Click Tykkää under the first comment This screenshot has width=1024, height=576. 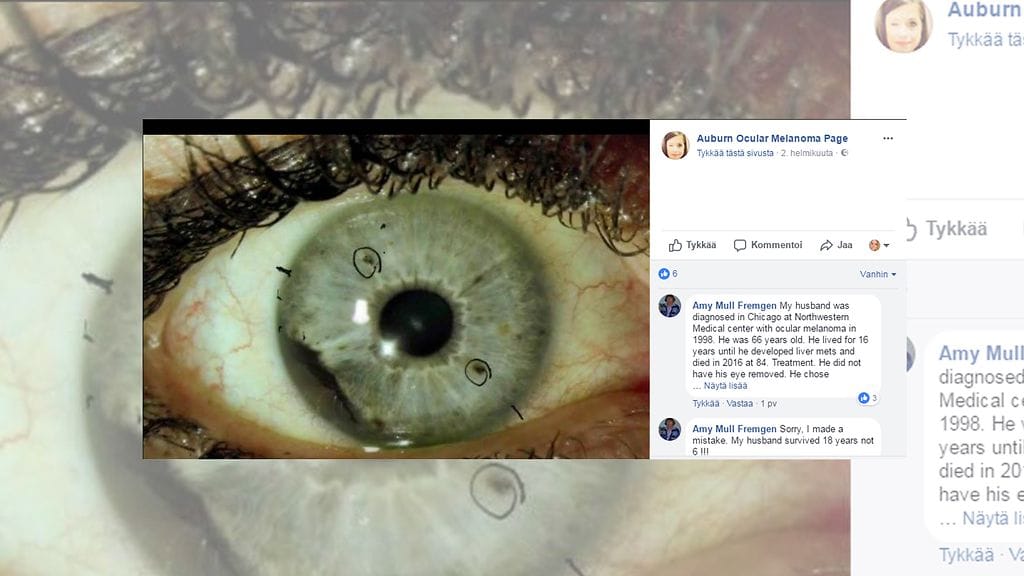coord(705,404)
